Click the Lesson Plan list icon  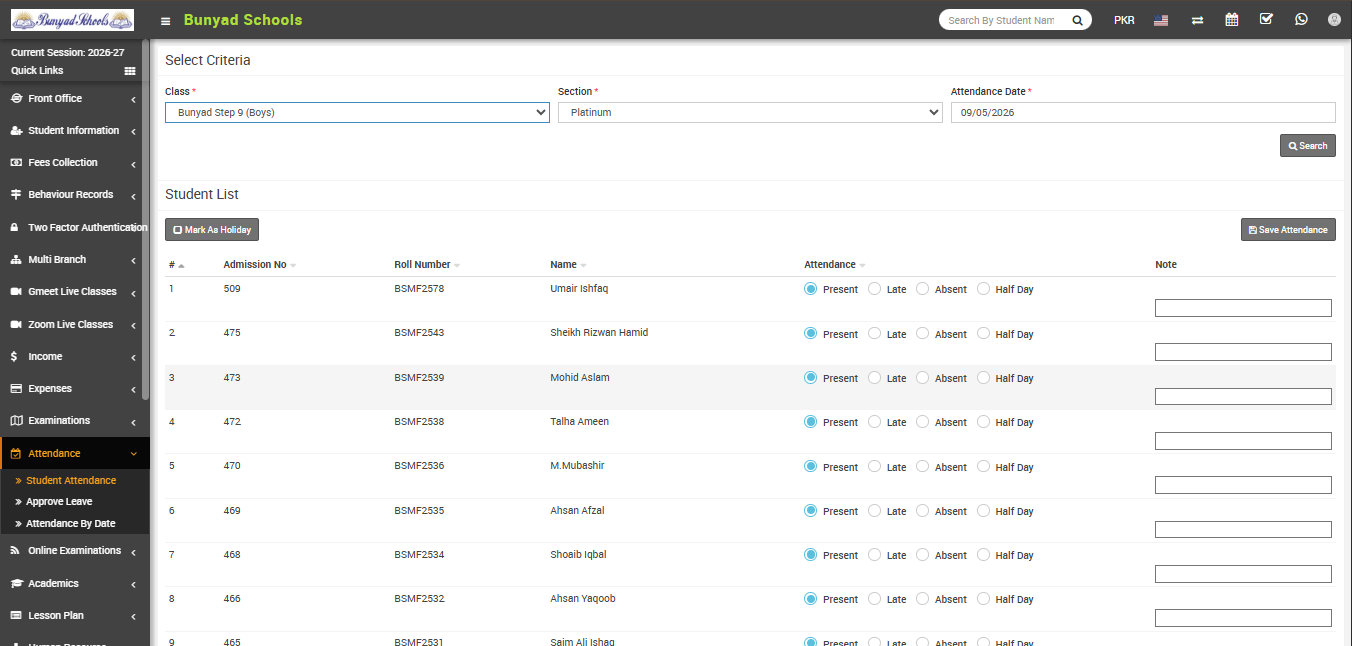[x=16, y=616]
